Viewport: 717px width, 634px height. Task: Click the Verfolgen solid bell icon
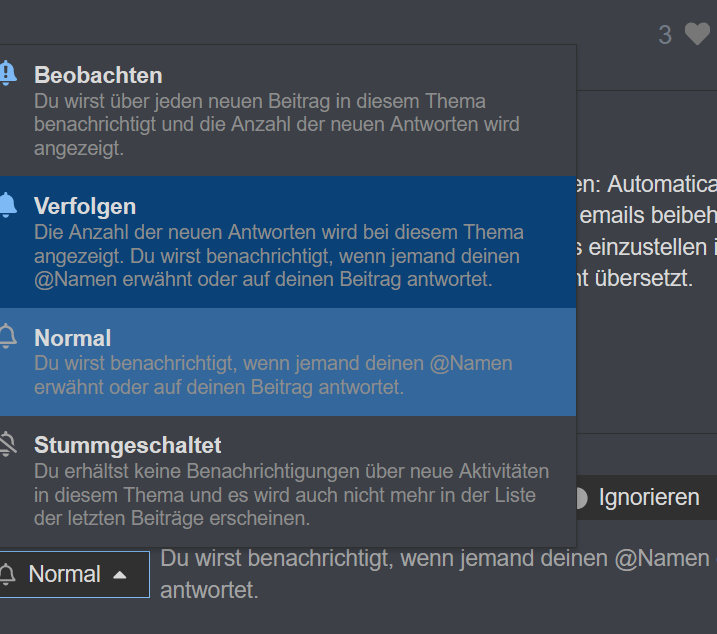pyautogui.click(x=7, y=206)
